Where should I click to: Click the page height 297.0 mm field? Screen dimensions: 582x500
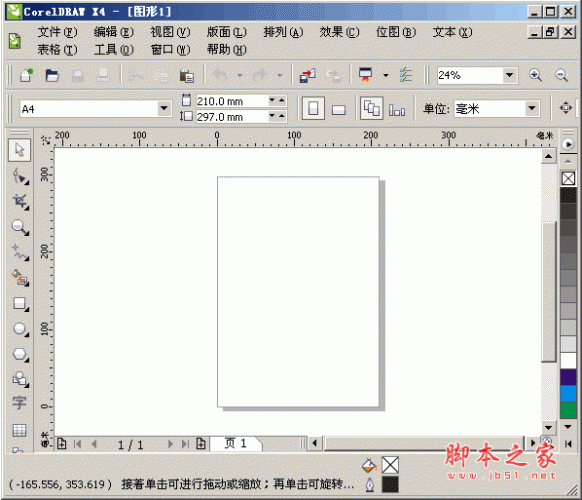(x=232, y=117)
